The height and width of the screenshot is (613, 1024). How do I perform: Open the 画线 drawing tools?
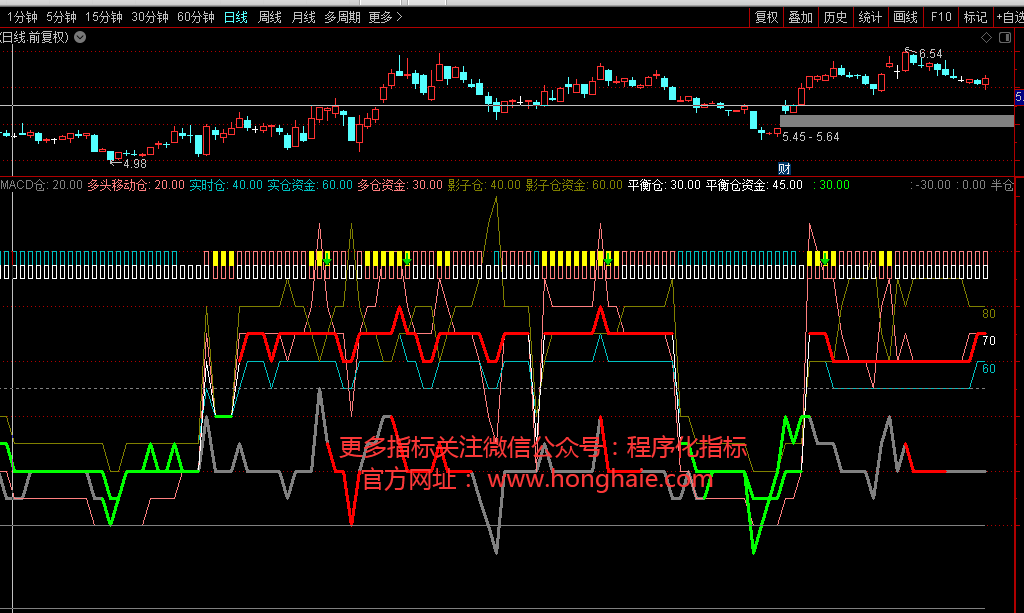click(905, 17)
